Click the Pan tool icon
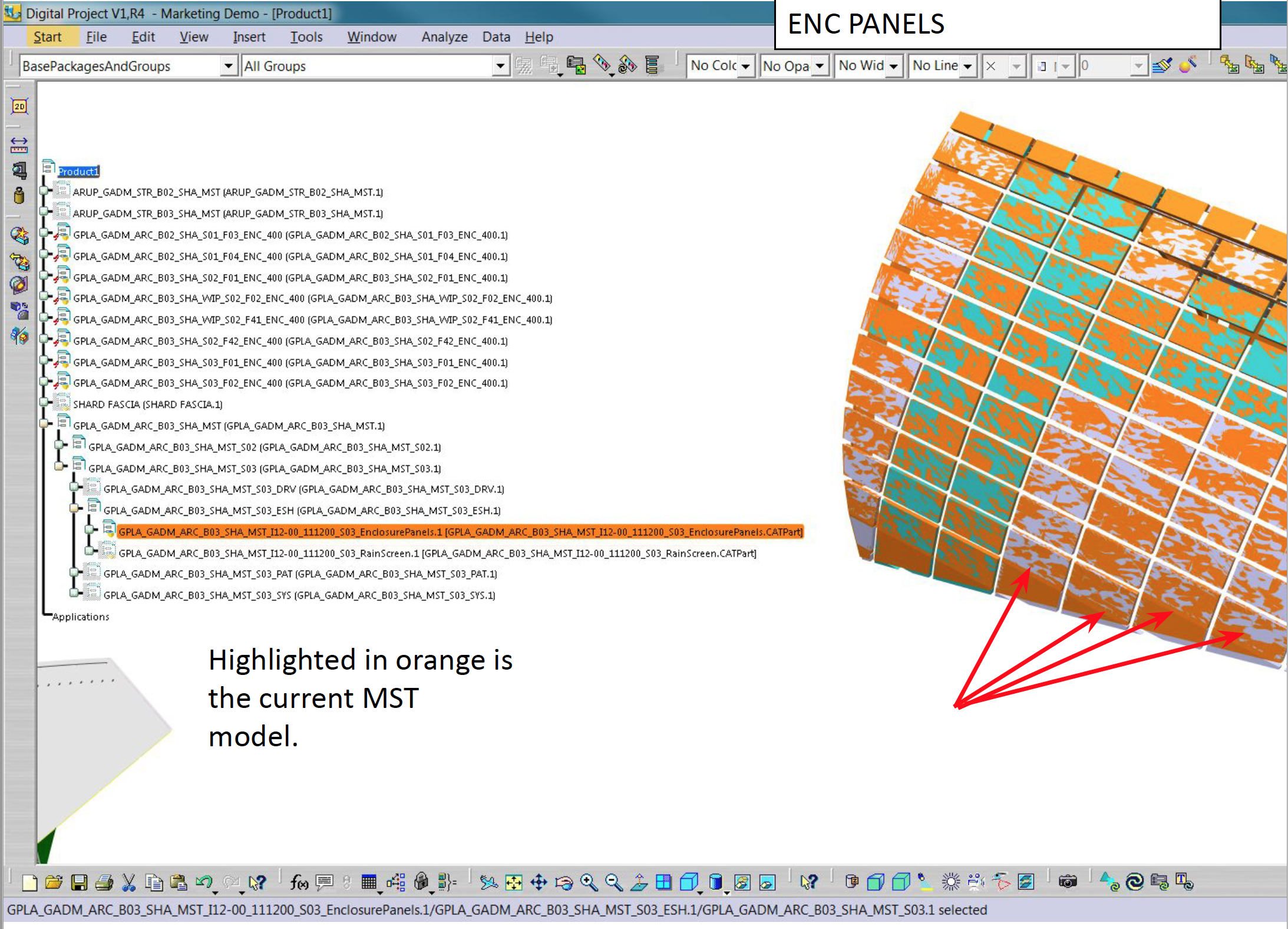 tap(539, 882)
